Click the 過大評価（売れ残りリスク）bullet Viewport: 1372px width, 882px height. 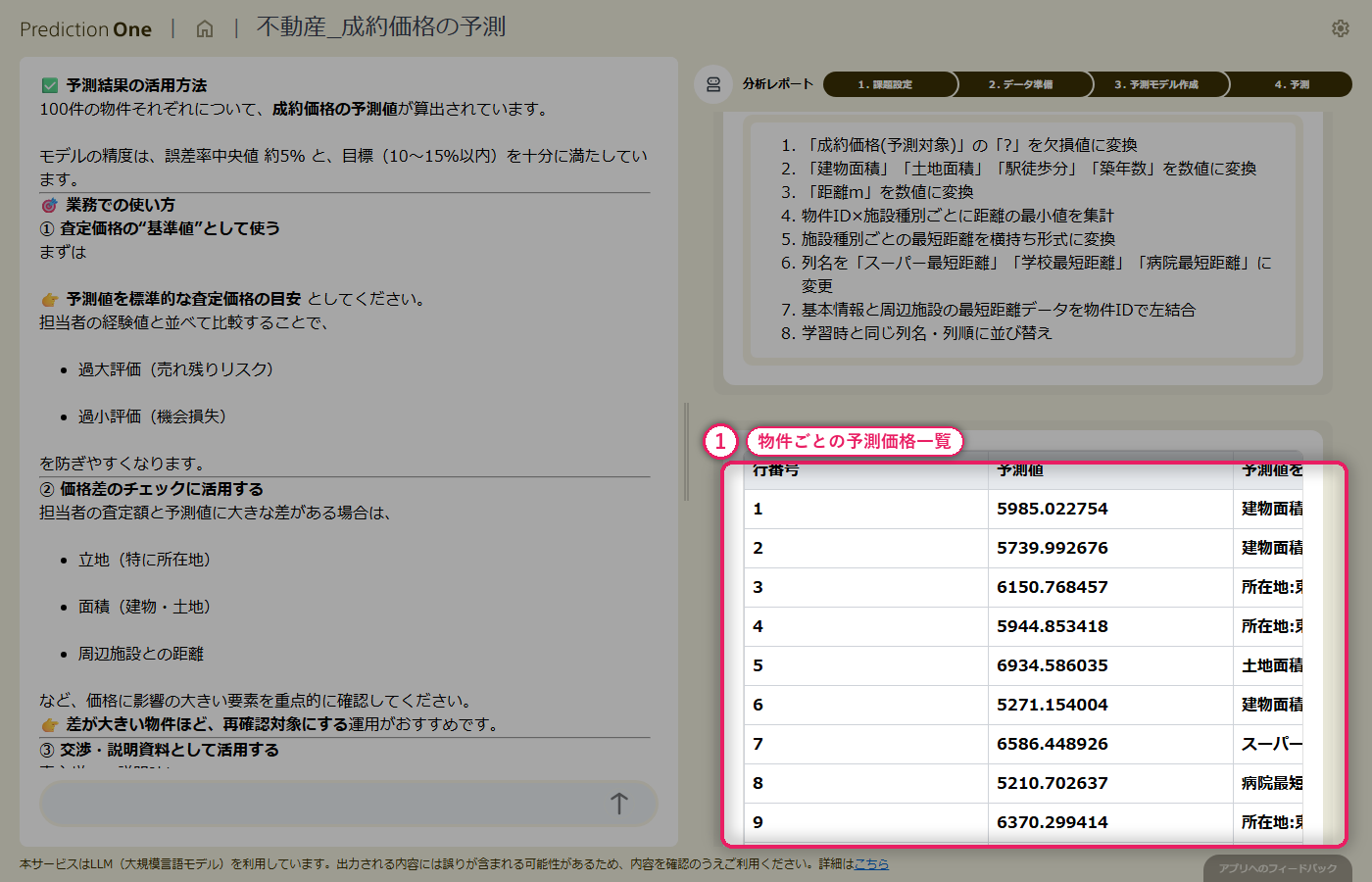click(176, 369)
